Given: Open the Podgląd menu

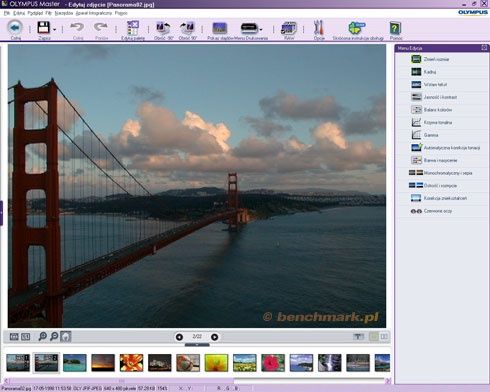Looking at the screenshot, I should (35, 13).
